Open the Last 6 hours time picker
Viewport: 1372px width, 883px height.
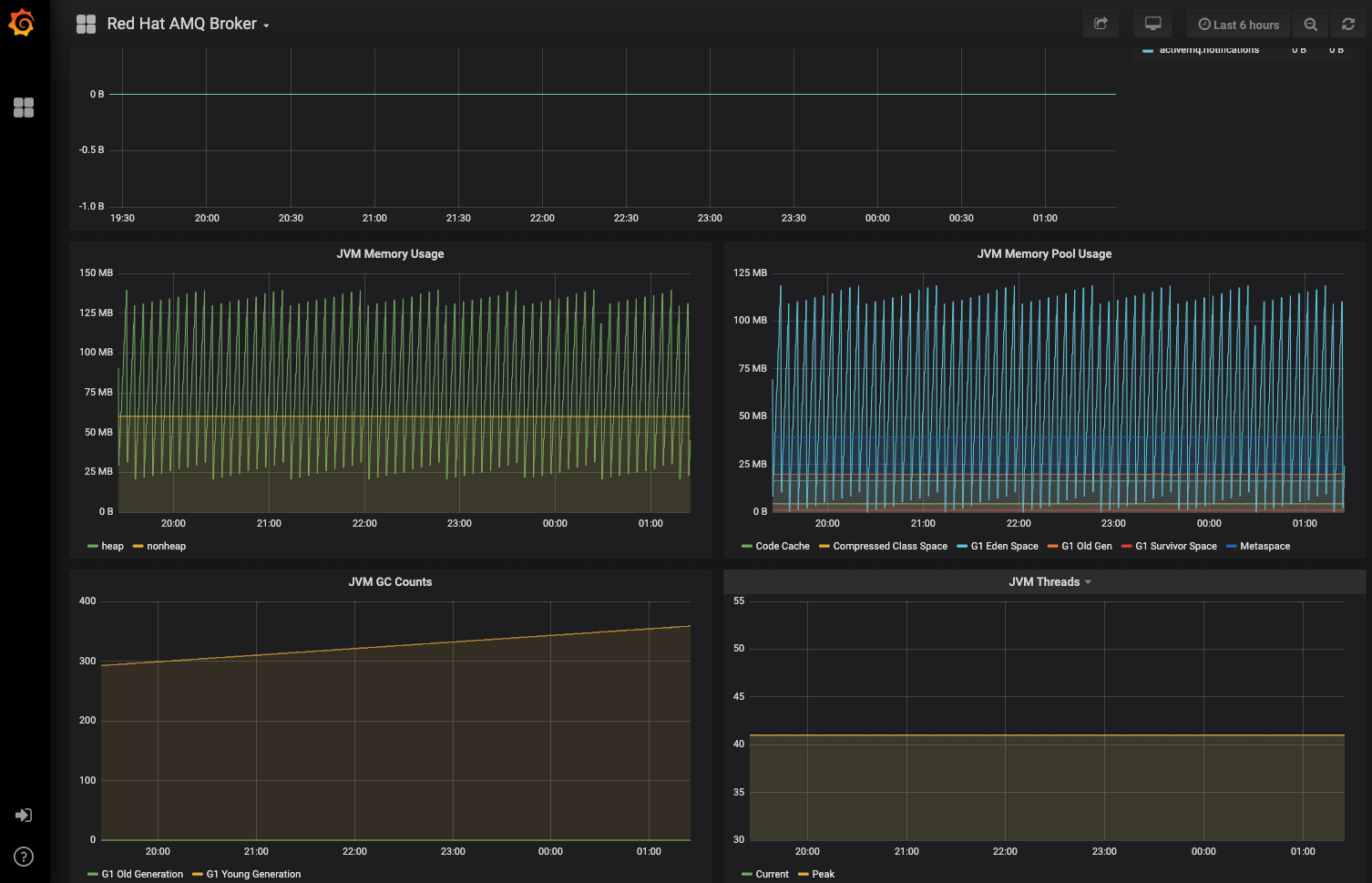1238,25
